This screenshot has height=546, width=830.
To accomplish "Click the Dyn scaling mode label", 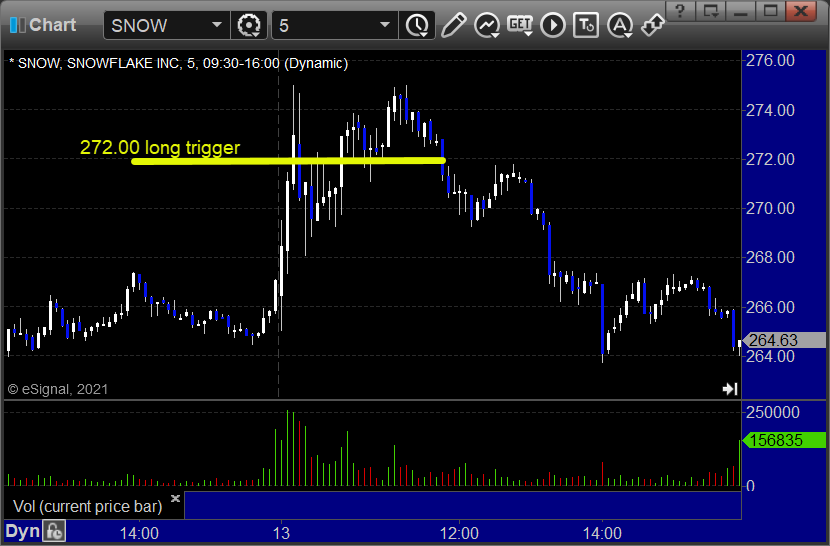I will [x=23, y=531].
